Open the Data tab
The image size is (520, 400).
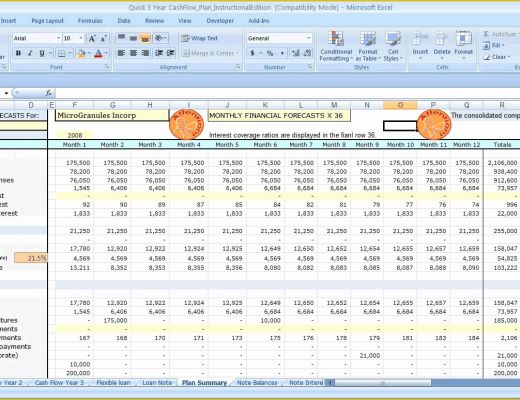coord(124,21)
